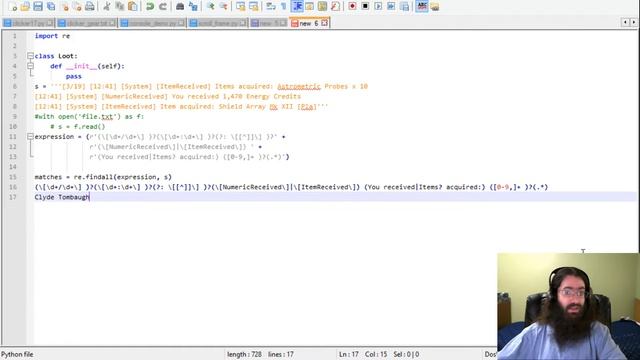Save the current recorded macro icon

point(404,7)
